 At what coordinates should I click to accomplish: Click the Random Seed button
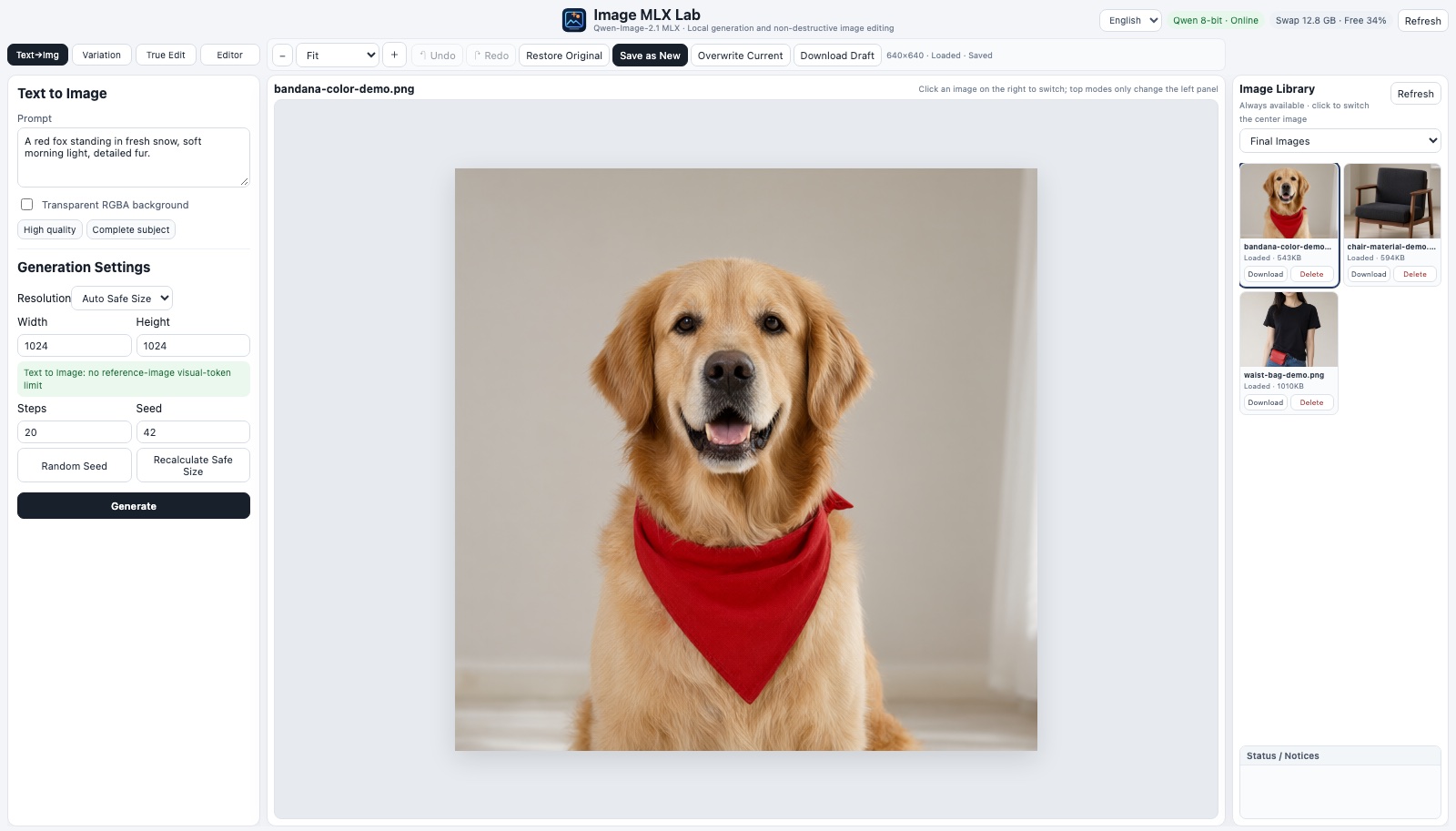point(75,466)
